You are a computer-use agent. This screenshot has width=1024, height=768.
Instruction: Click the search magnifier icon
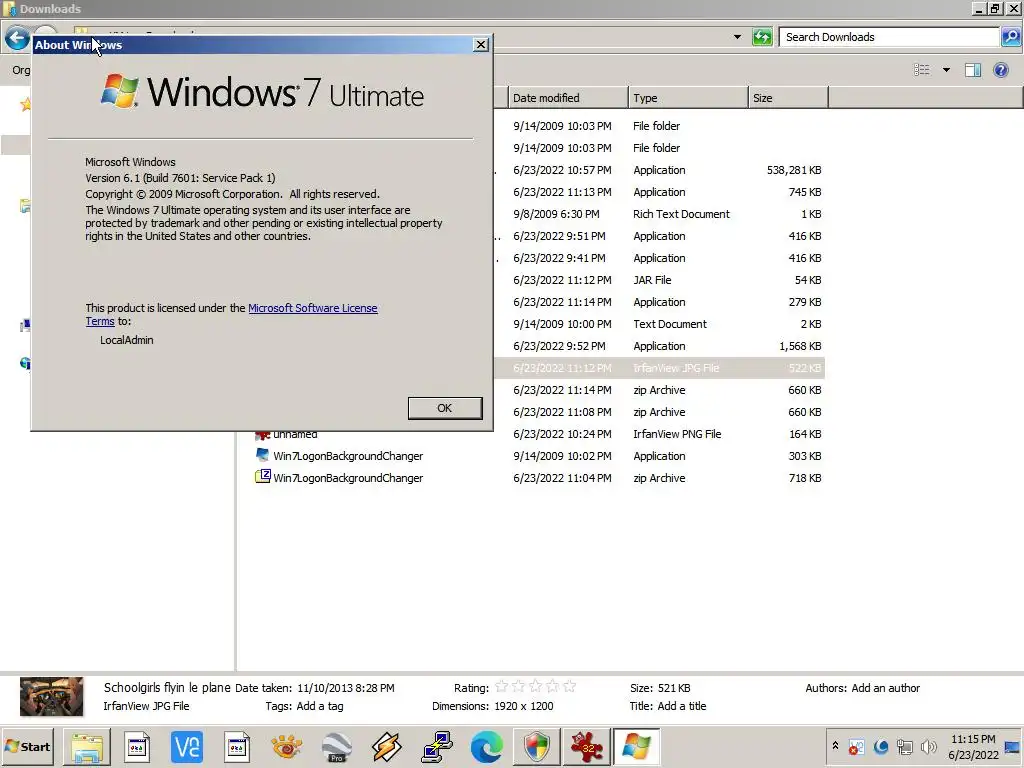tap(1010, 37)
